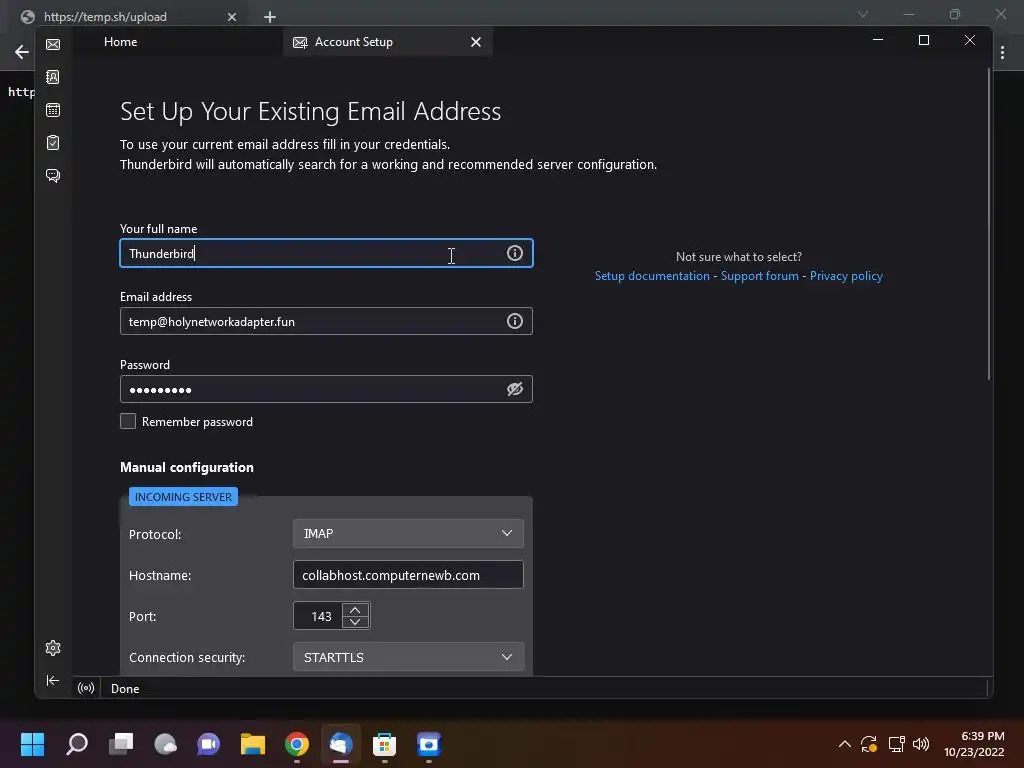This screenshot has height=768, width=1024.
Task: Maximize the Thunderbird window
Action: 923,40
